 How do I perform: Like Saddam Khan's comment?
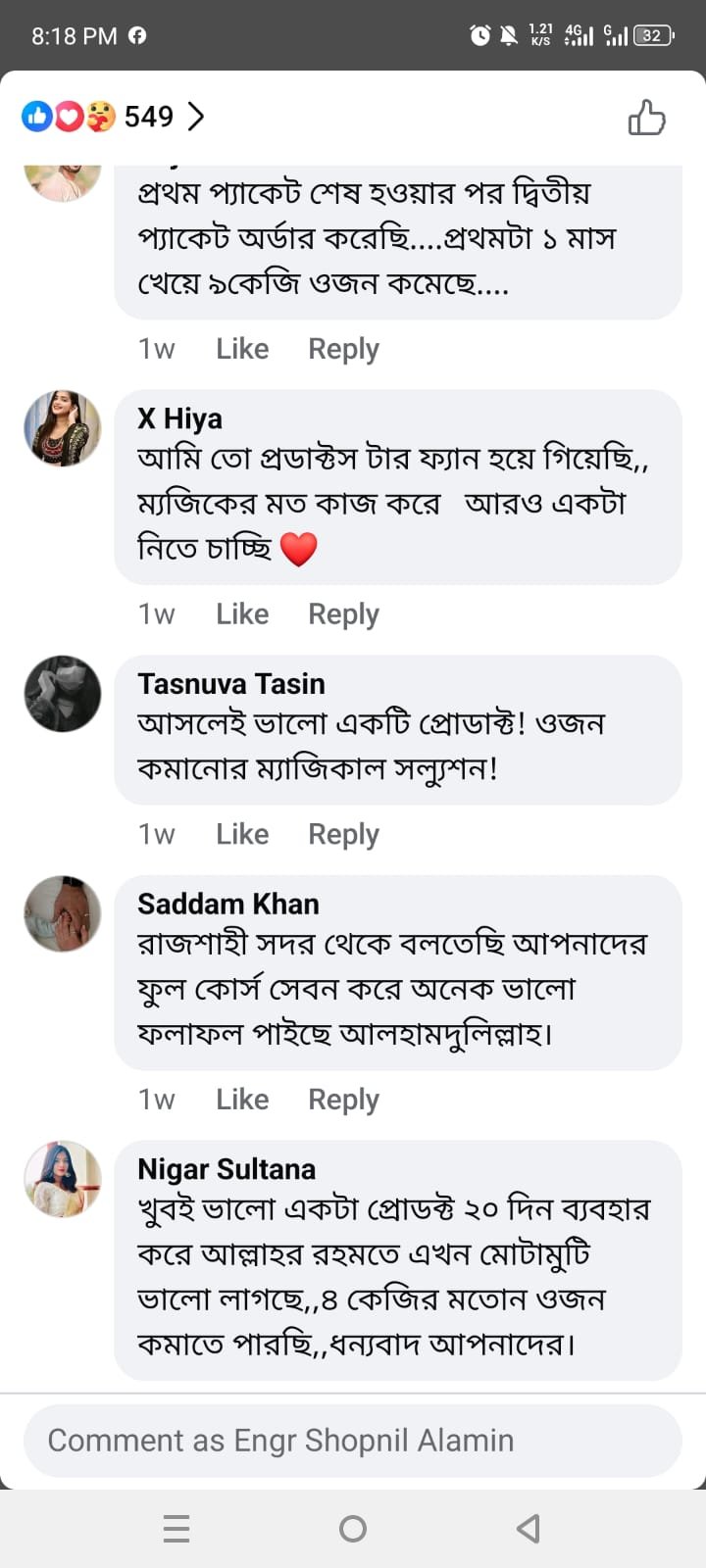click(242, 1100)
